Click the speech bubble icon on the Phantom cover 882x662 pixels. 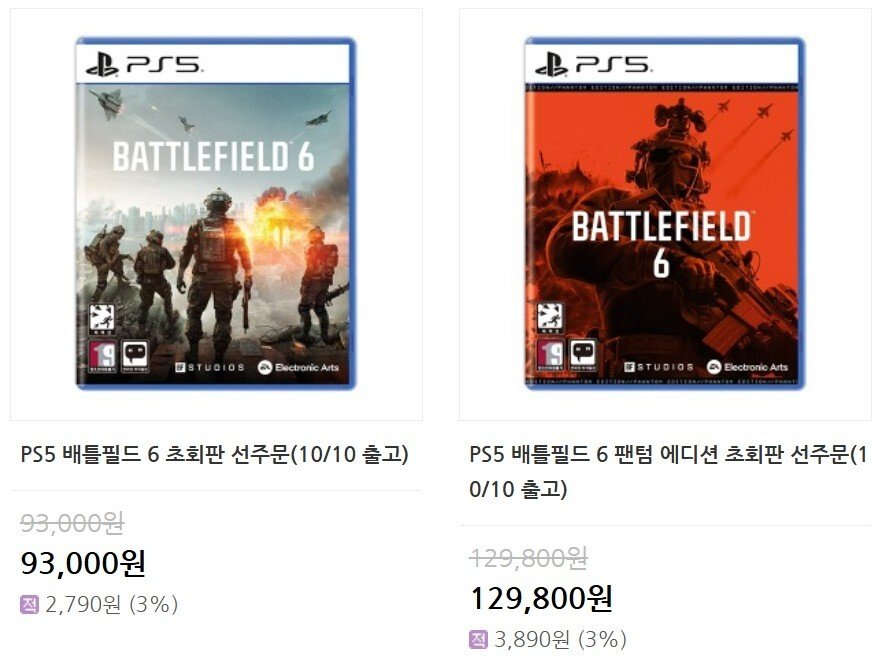pyautogui.click(x=583, y=354)
